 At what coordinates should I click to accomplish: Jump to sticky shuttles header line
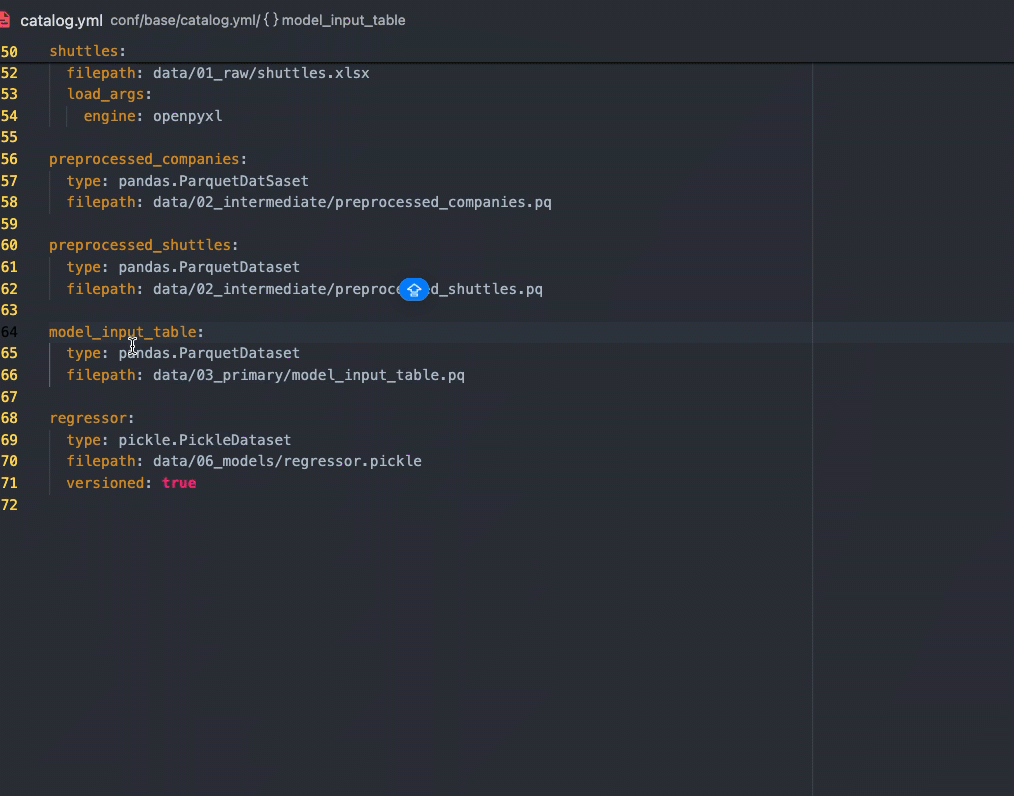point(87,51)
